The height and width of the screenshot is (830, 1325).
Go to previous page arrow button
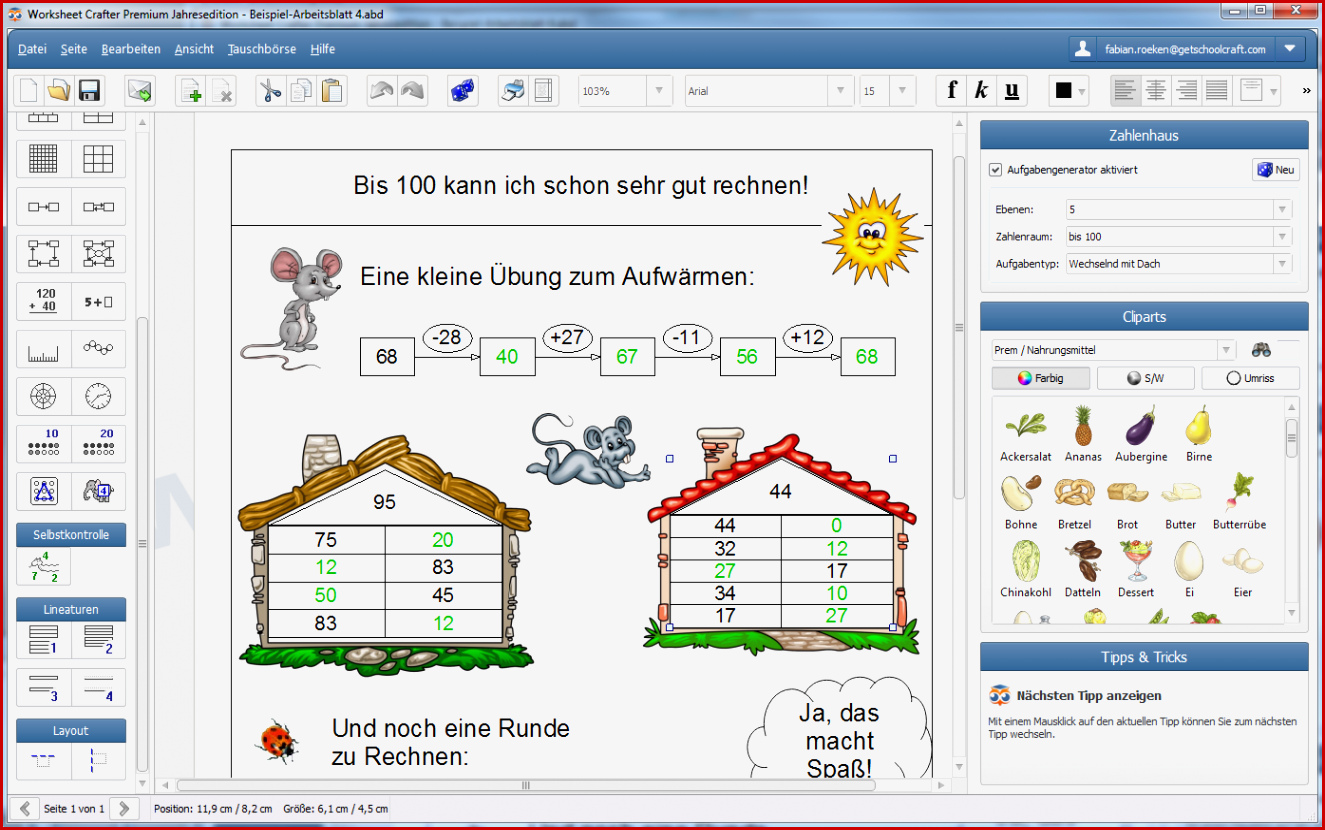click(x=24, y=808)
